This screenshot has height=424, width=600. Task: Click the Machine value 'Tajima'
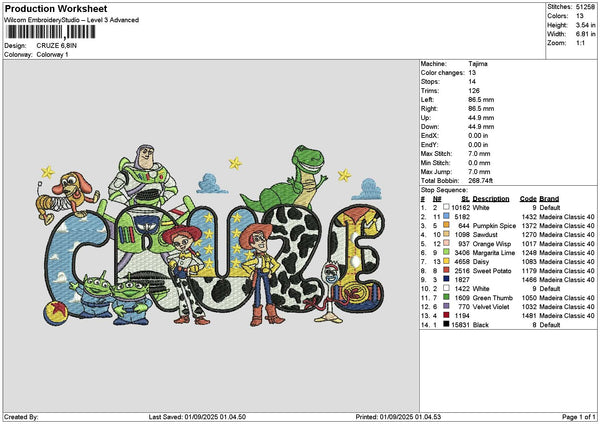pyautogui.click(x=478, y=64)
